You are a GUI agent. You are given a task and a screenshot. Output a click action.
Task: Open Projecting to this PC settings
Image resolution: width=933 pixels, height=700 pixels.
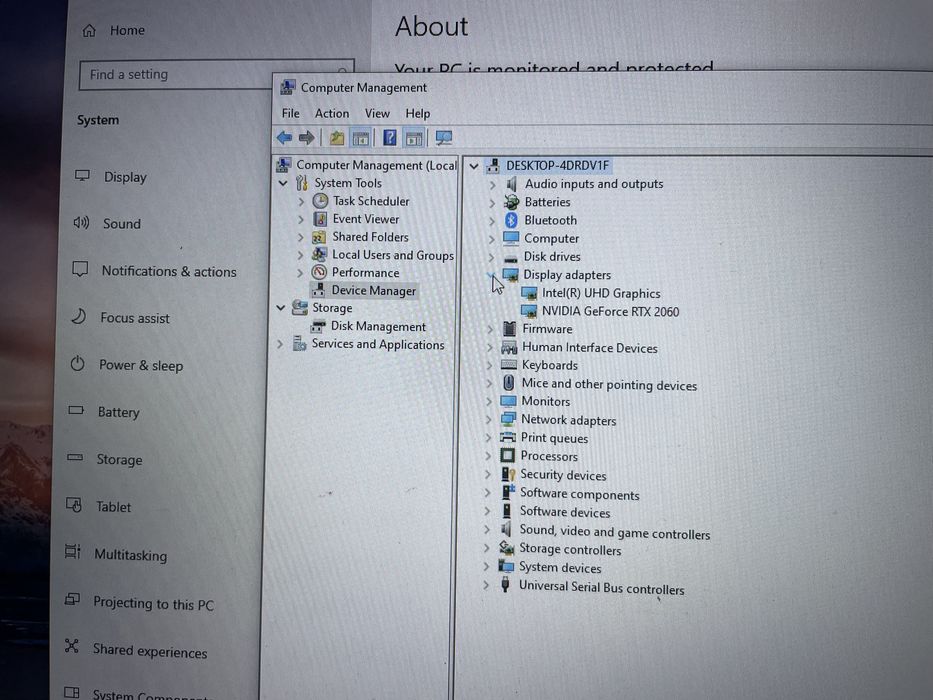click(154, 604)
